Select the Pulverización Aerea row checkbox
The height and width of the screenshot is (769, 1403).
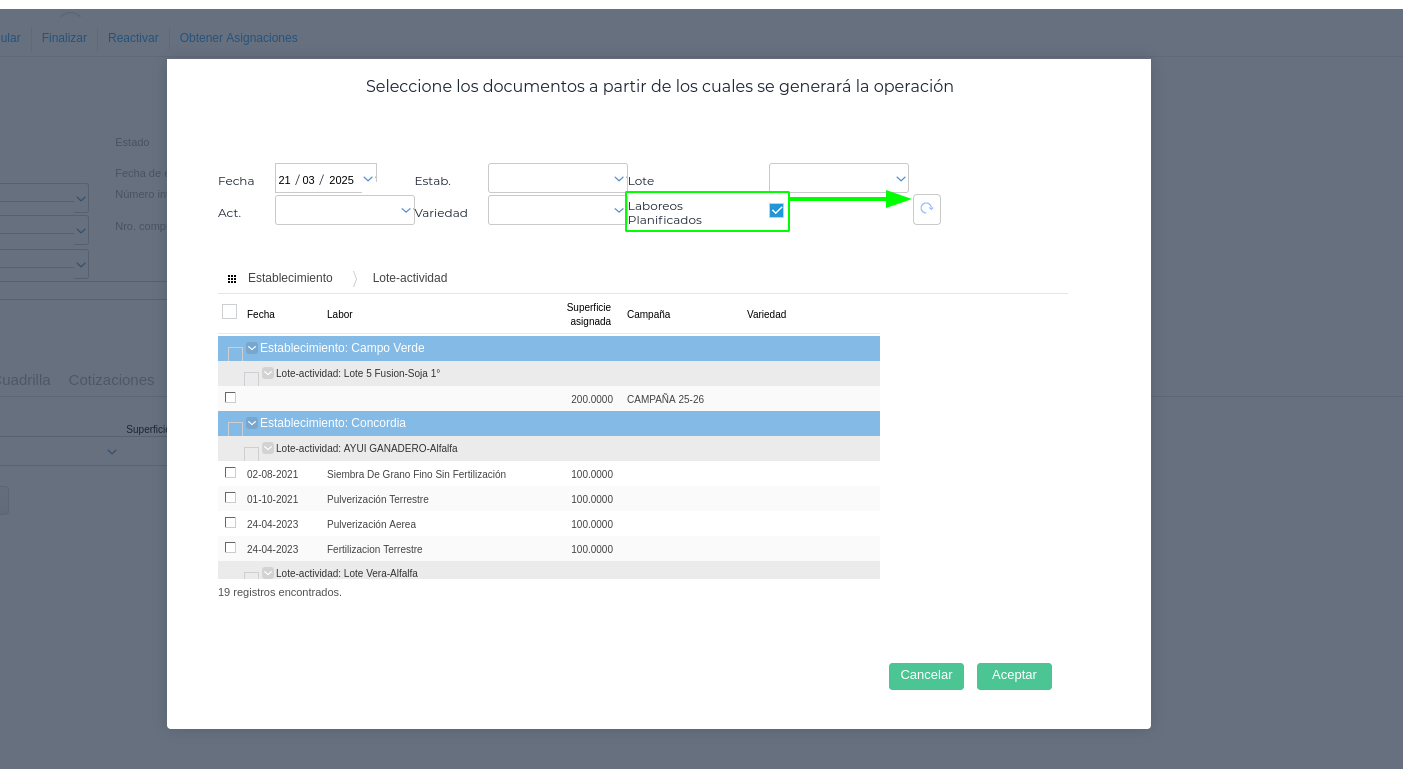231,523
